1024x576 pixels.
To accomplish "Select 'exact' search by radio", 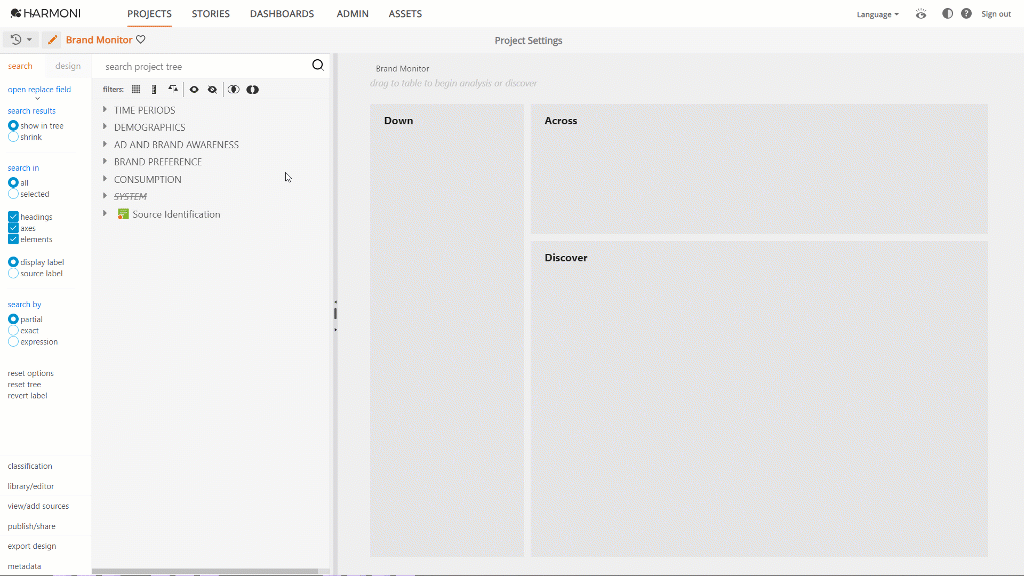I will (13, 330).
